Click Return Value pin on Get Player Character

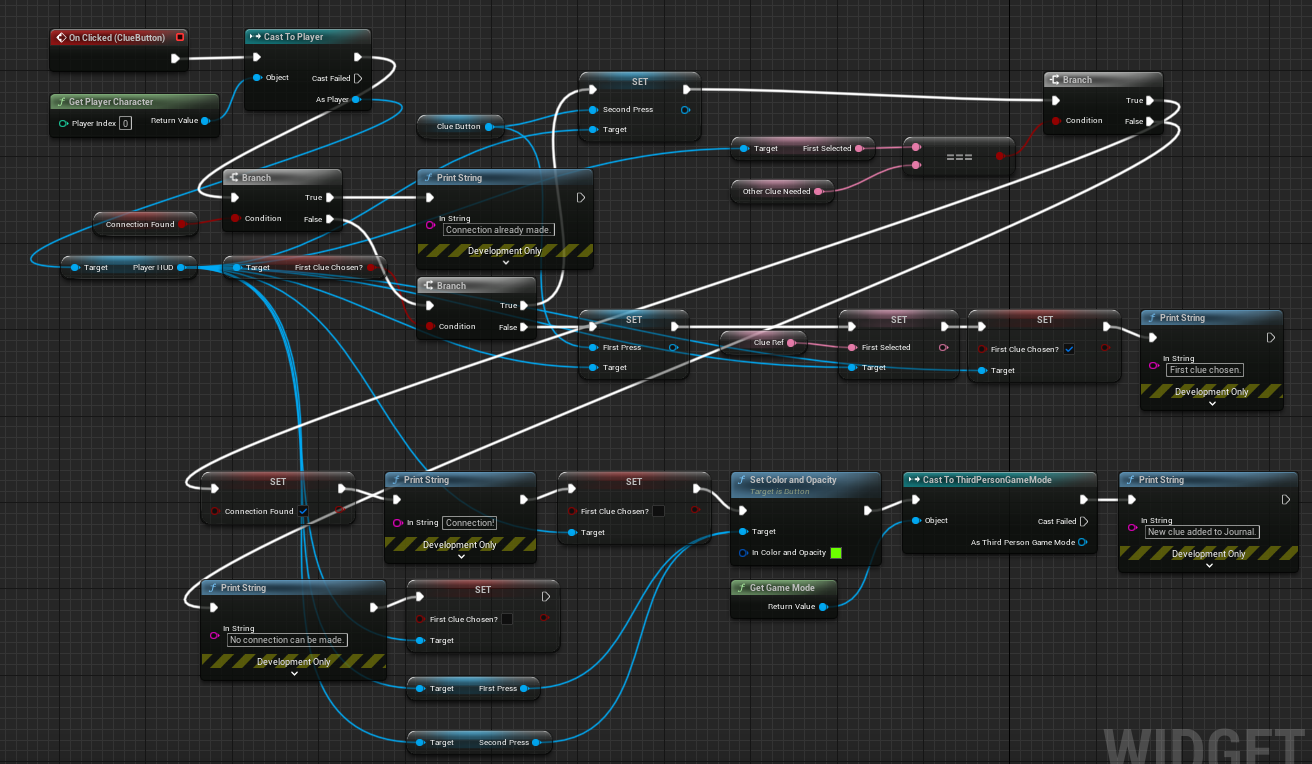pyautogui.click(x=205, y=122)
